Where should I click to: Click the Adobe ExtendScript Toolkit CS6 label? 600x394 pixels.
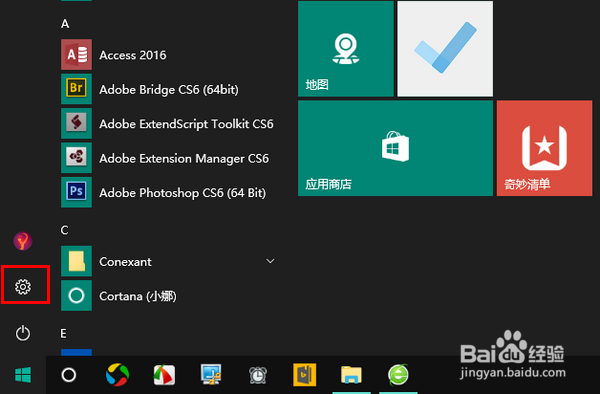186,124
